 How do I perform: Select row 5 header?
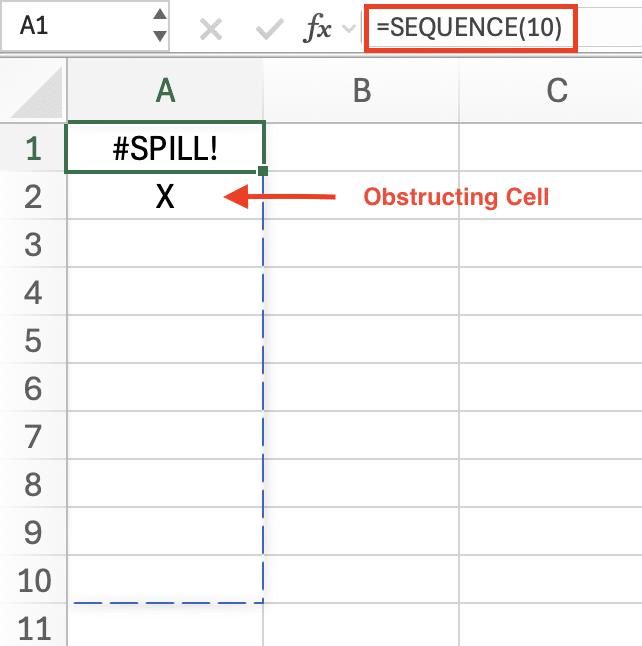(x=33, y=339)
